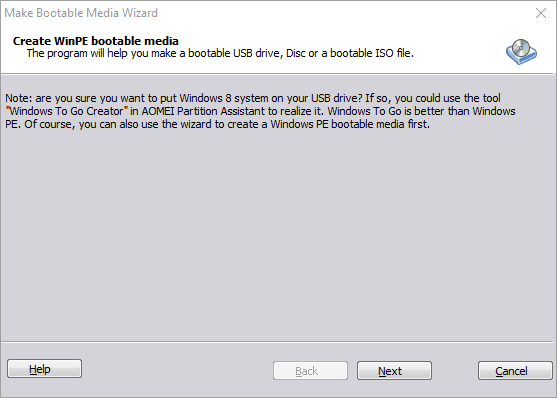Open the Help button

coord(44,369)
